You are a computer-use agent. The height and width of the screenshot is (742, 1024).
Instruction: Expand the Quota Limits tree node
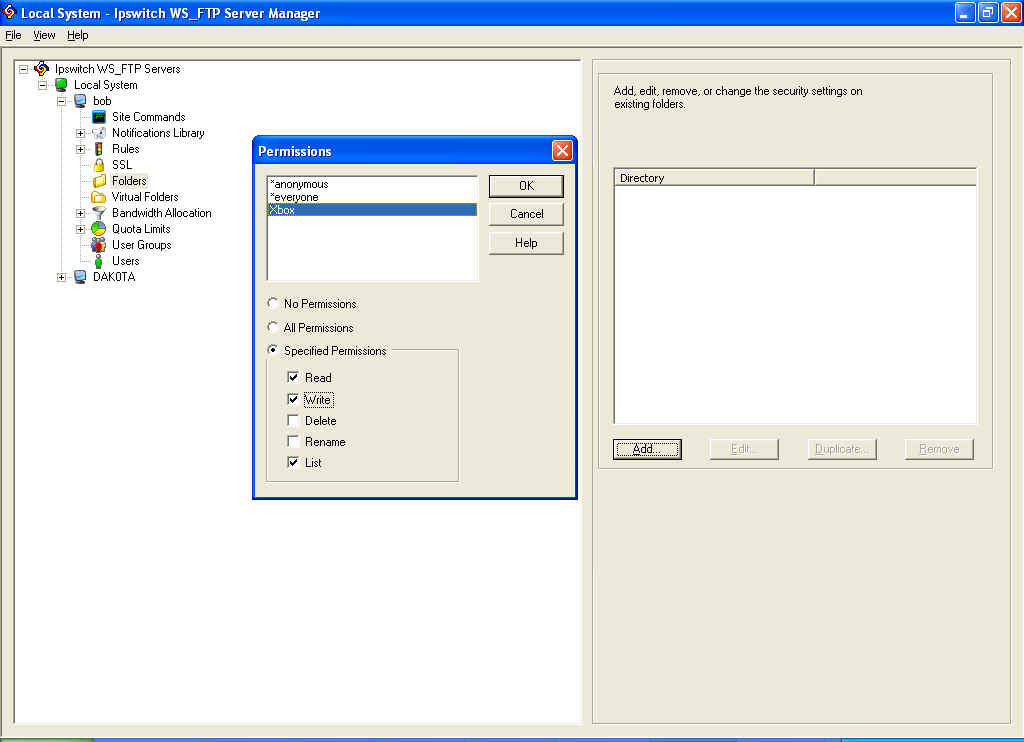point(81,229)
